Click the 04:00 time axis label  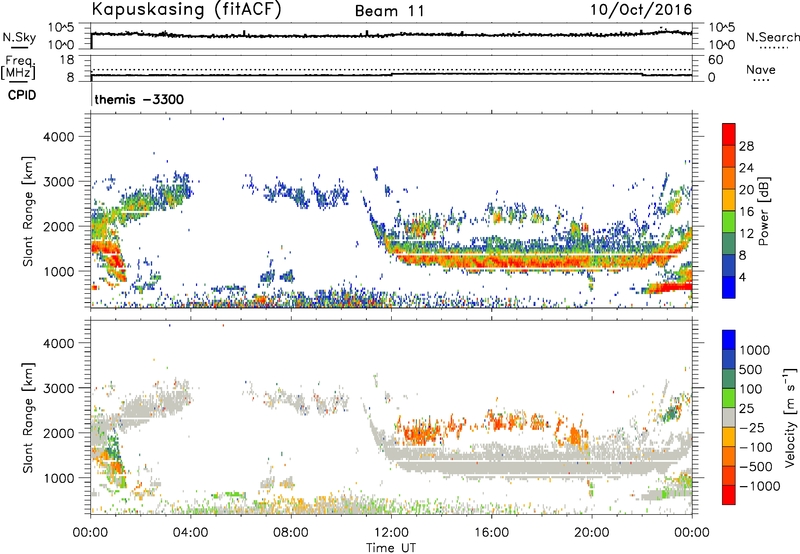coord(190,533)
